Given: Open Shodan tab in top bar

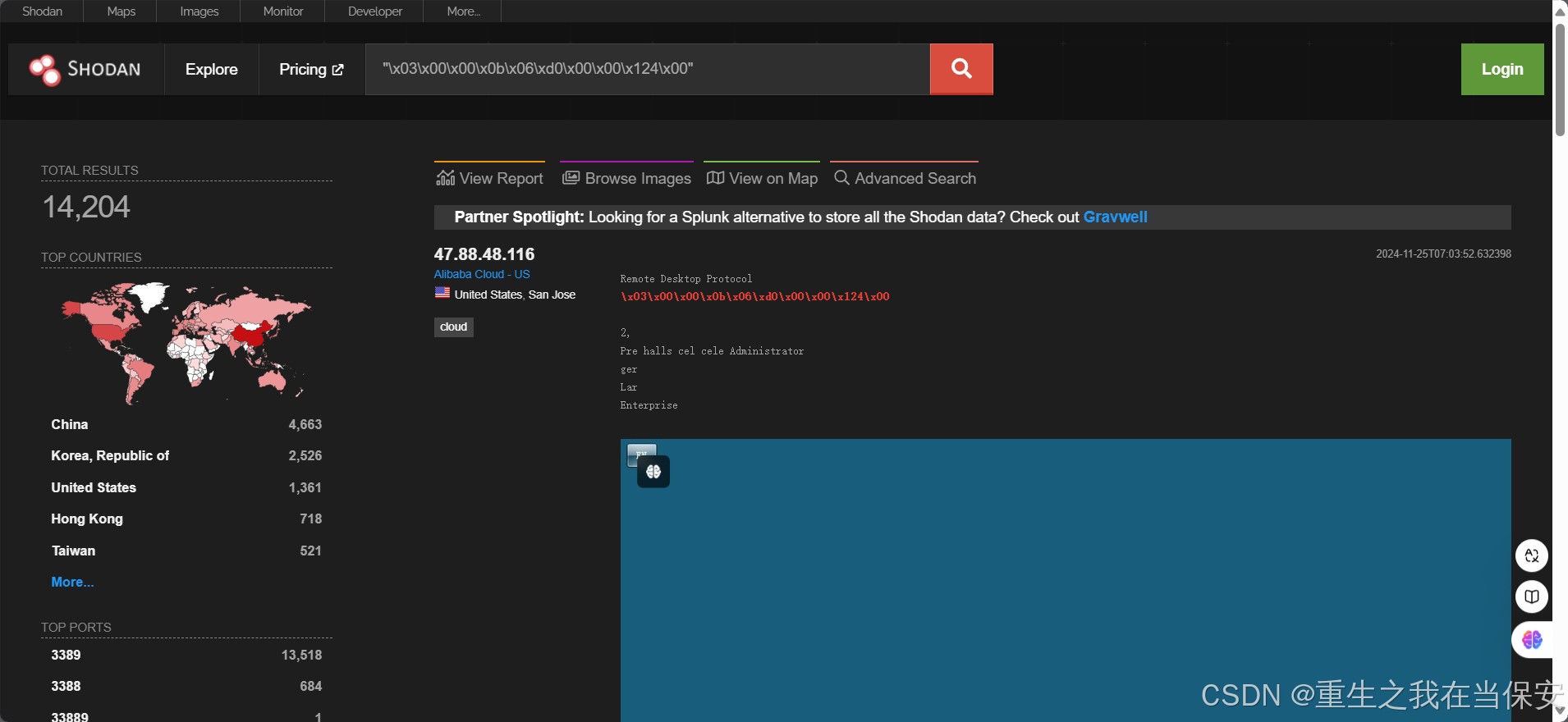Looking at the screenshot, I should point(42,11).
